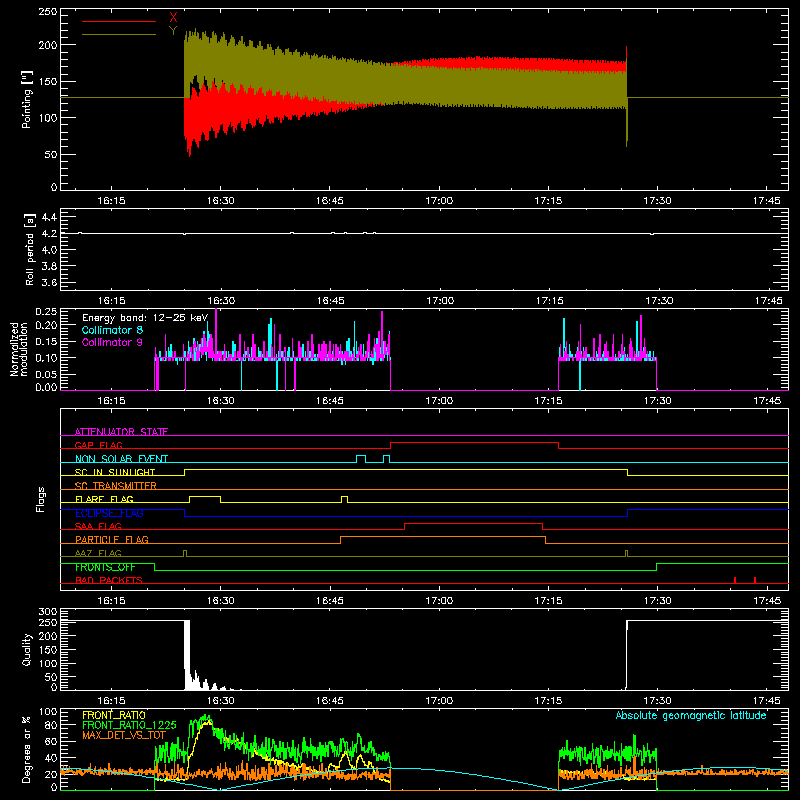Select the red 'X' legend label
The image size is (800, 800).
click(173, 18)
